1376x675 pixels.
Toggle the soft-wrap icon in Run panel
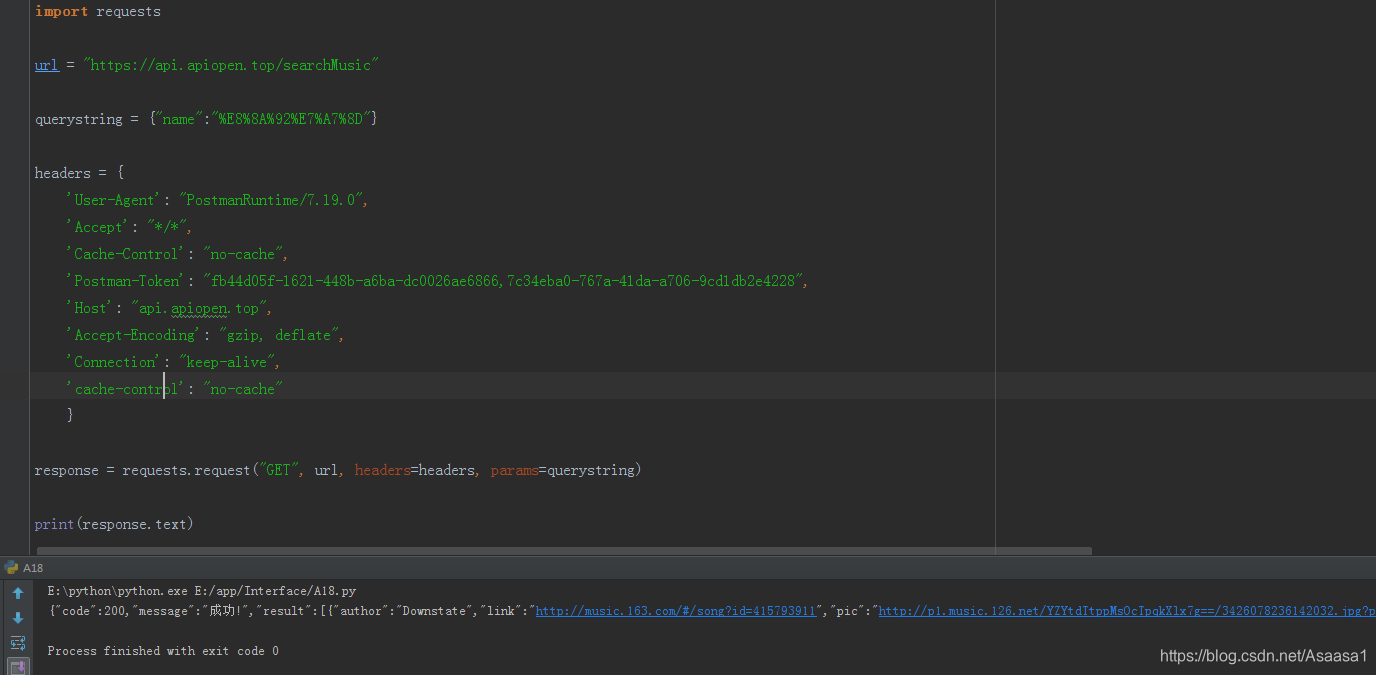(x=17, y=643)
